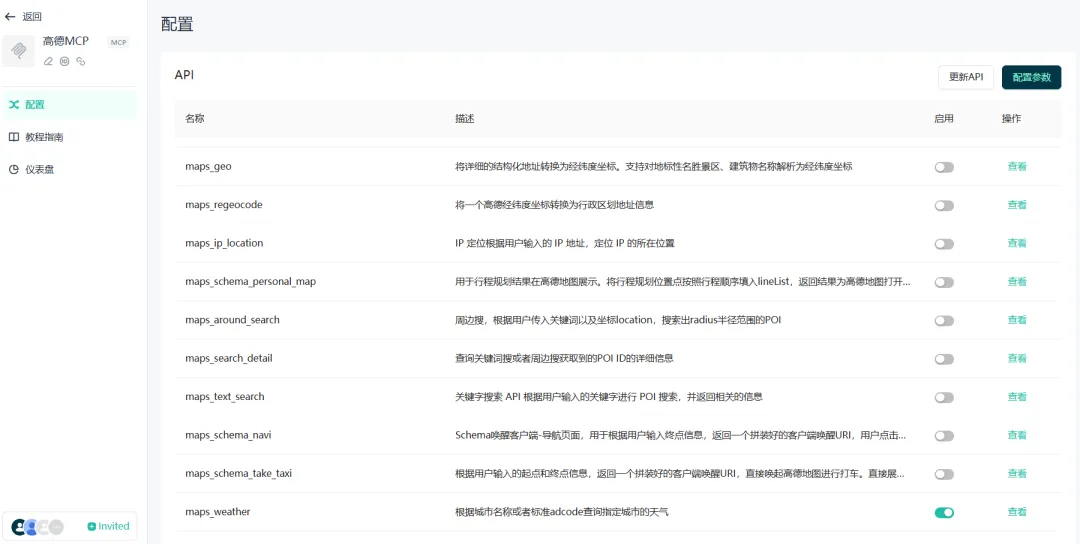Click the MCP tag badge
Screen dimensions: 1080x544
click(x=119, y=43)
